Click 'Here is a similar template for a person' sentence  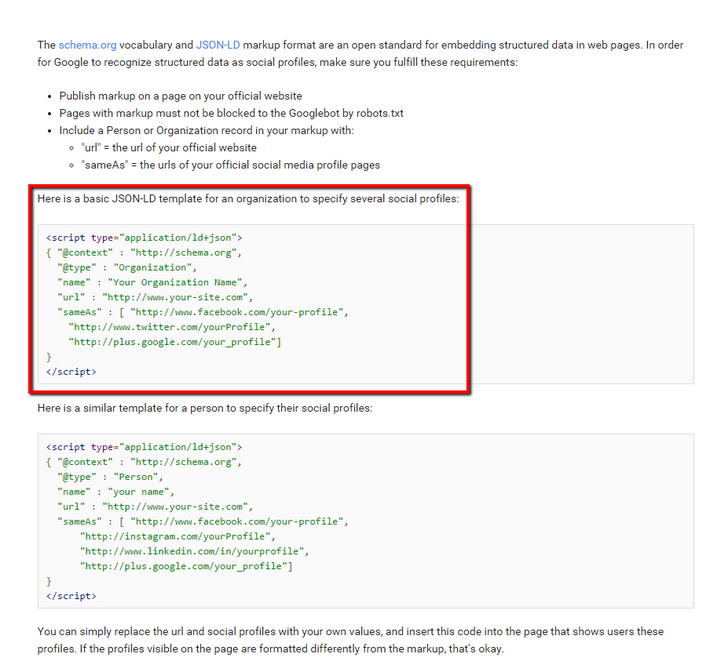pos(205,408)
